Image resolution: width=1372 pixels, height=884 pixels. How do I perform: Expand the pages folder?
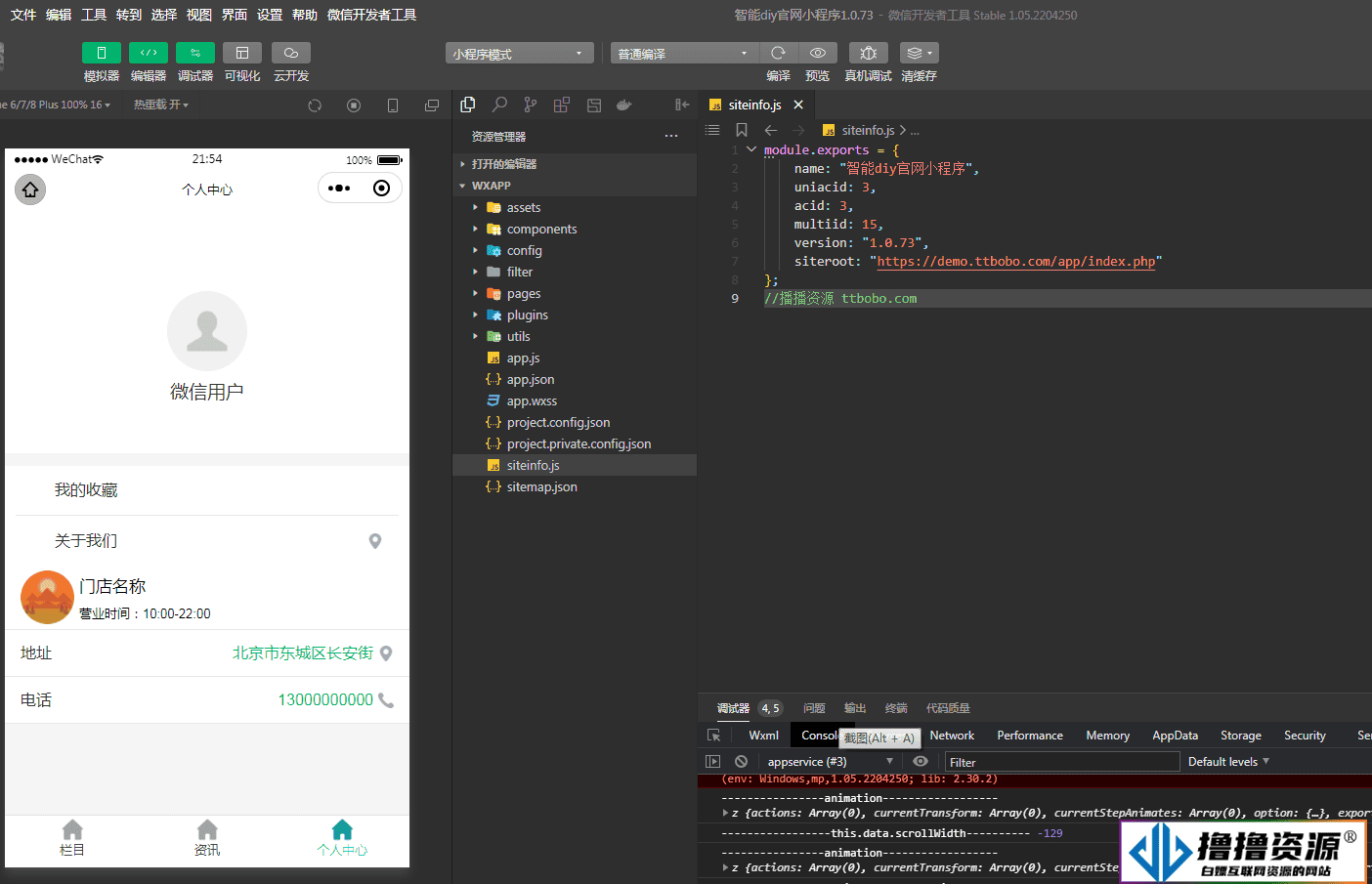click(575, 293)
